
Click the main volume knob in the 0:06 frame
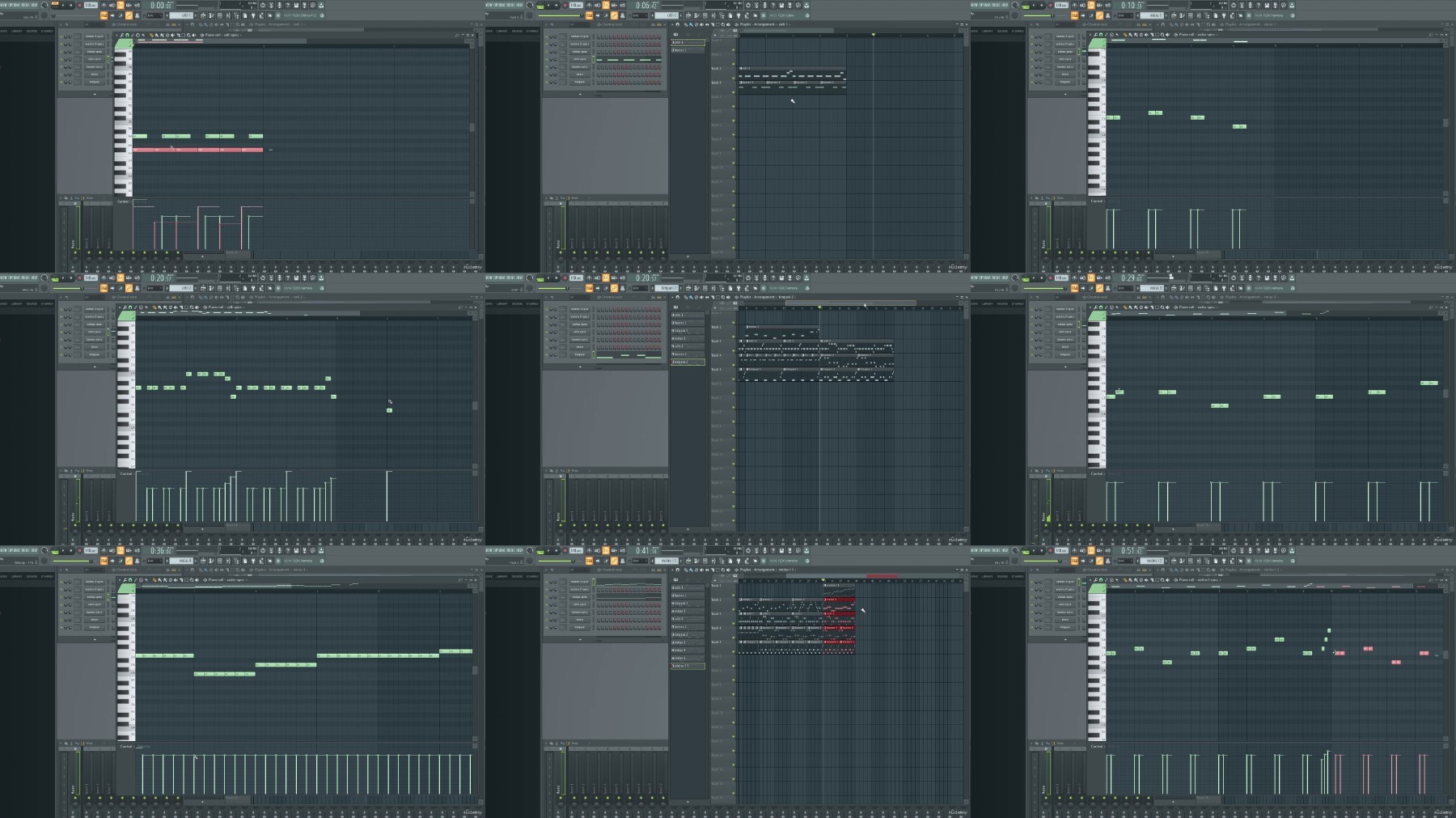tap(530, 6)
